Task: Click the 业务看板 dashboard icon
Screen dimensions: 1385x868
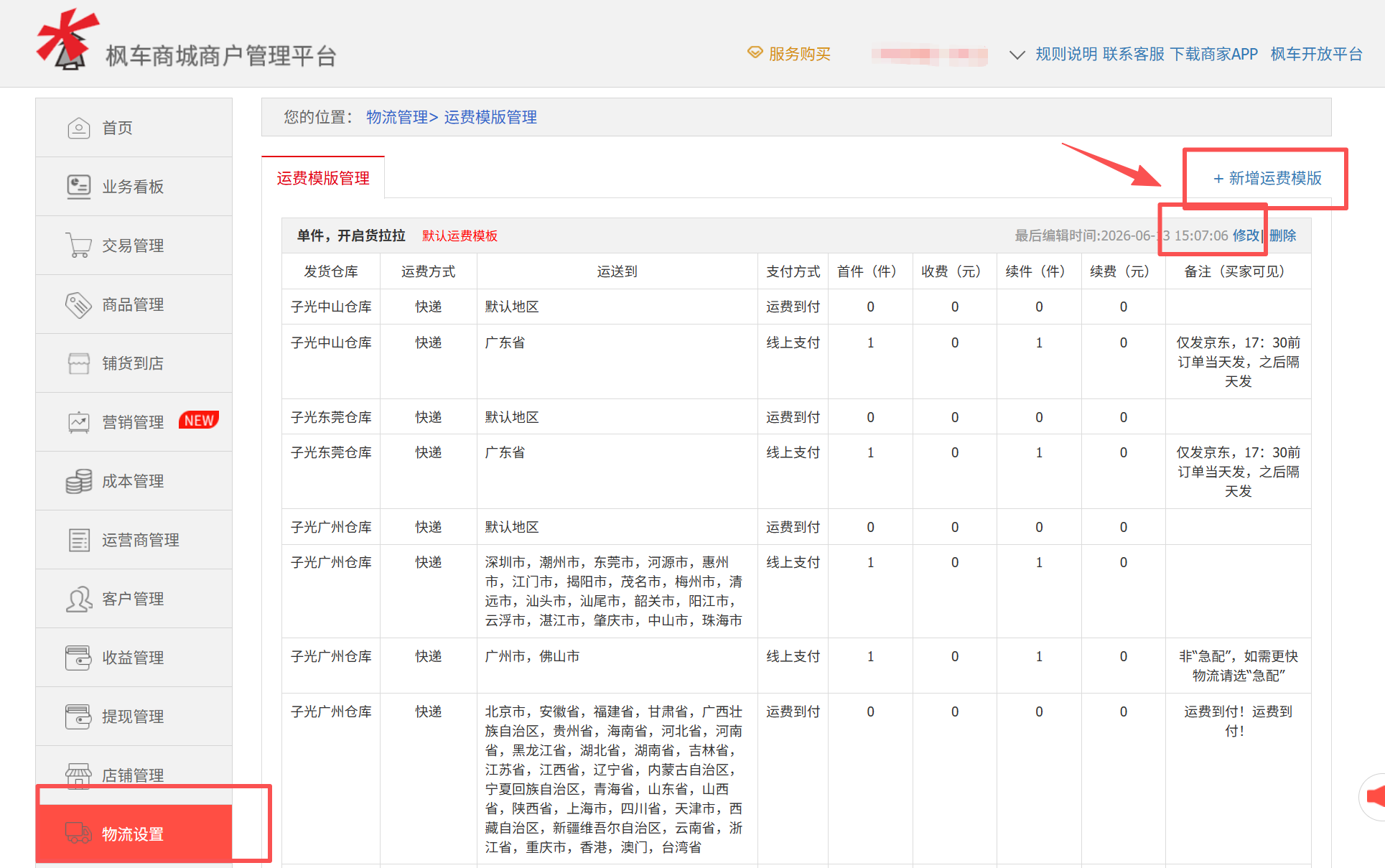Action: [78, 187]
